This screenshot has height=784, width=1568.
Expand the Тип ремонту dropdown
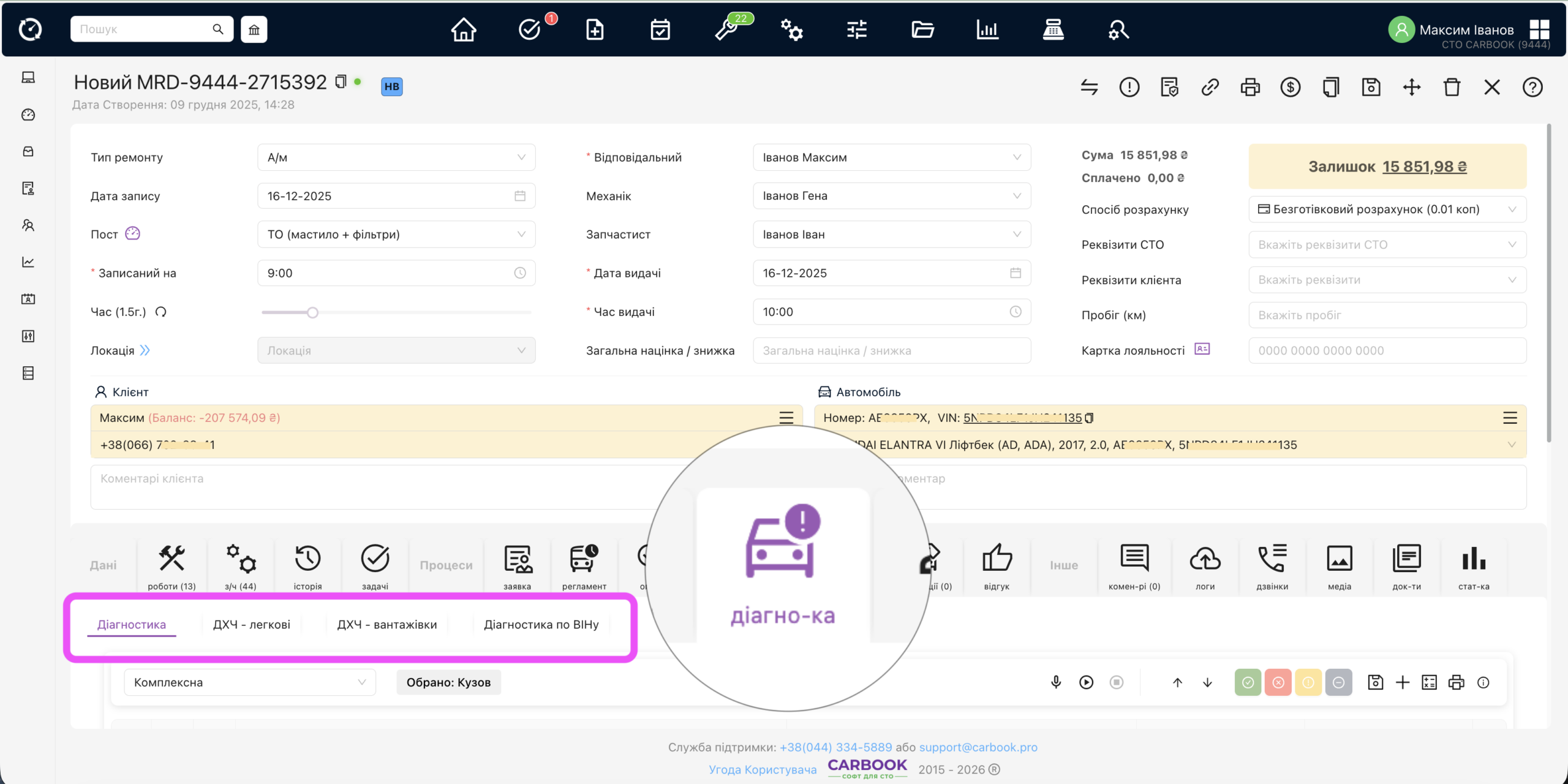[x=396, y=157]
